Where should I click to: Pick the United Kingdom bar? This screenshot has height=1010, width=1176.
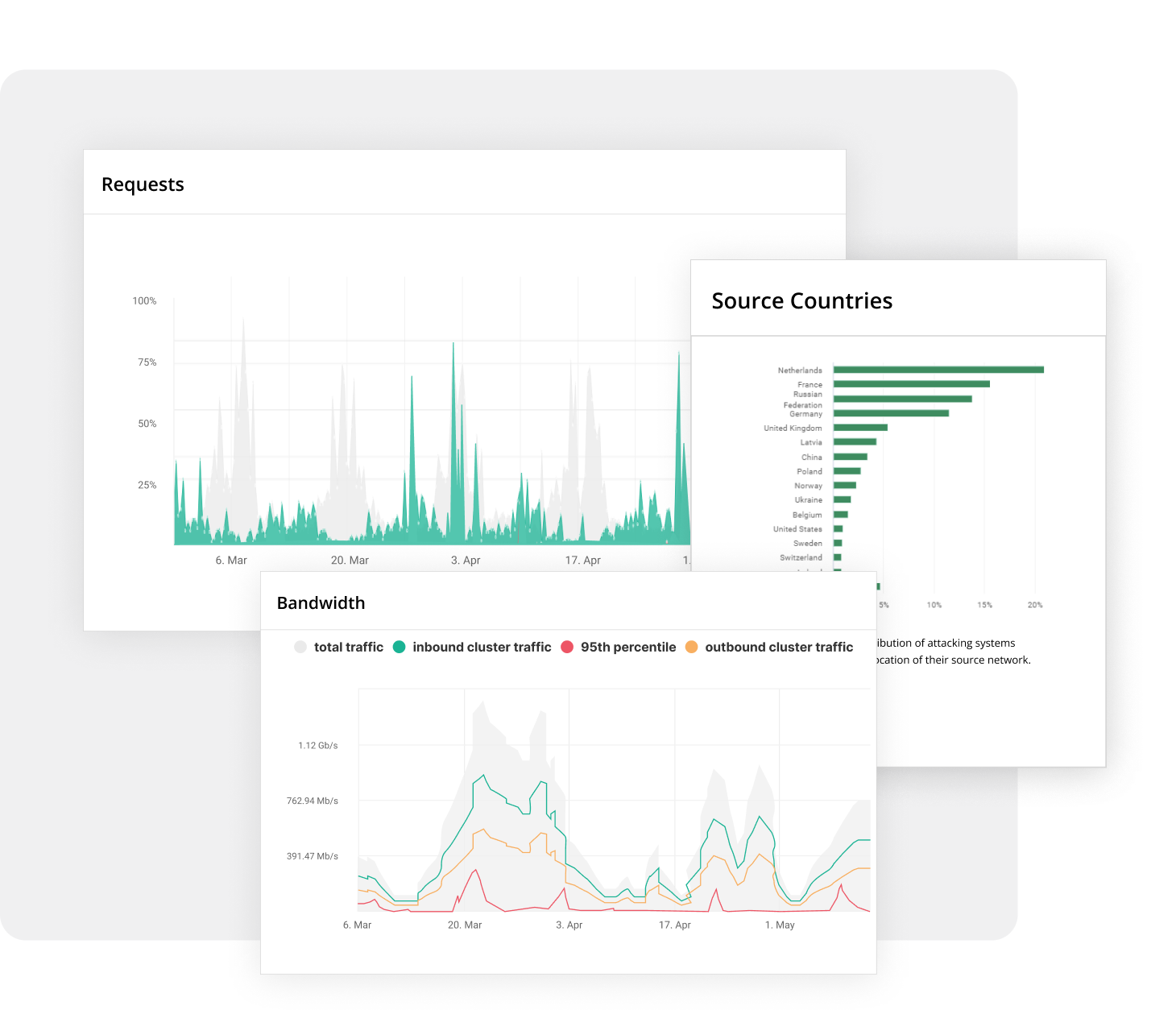860,428
